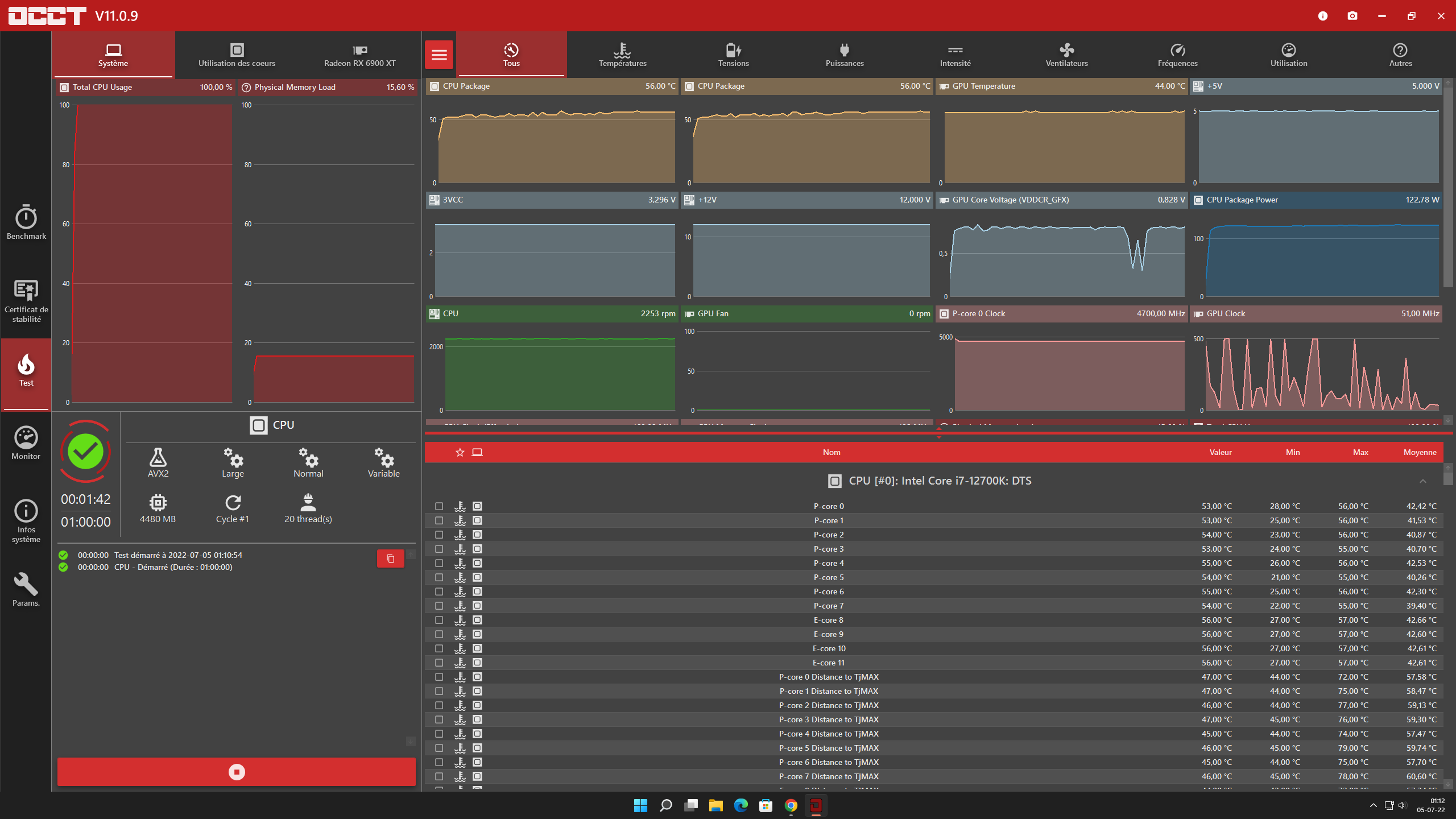Open the Benchmark section in sidebar
This screenshot has height=819, width=1456.
point(26,222)
